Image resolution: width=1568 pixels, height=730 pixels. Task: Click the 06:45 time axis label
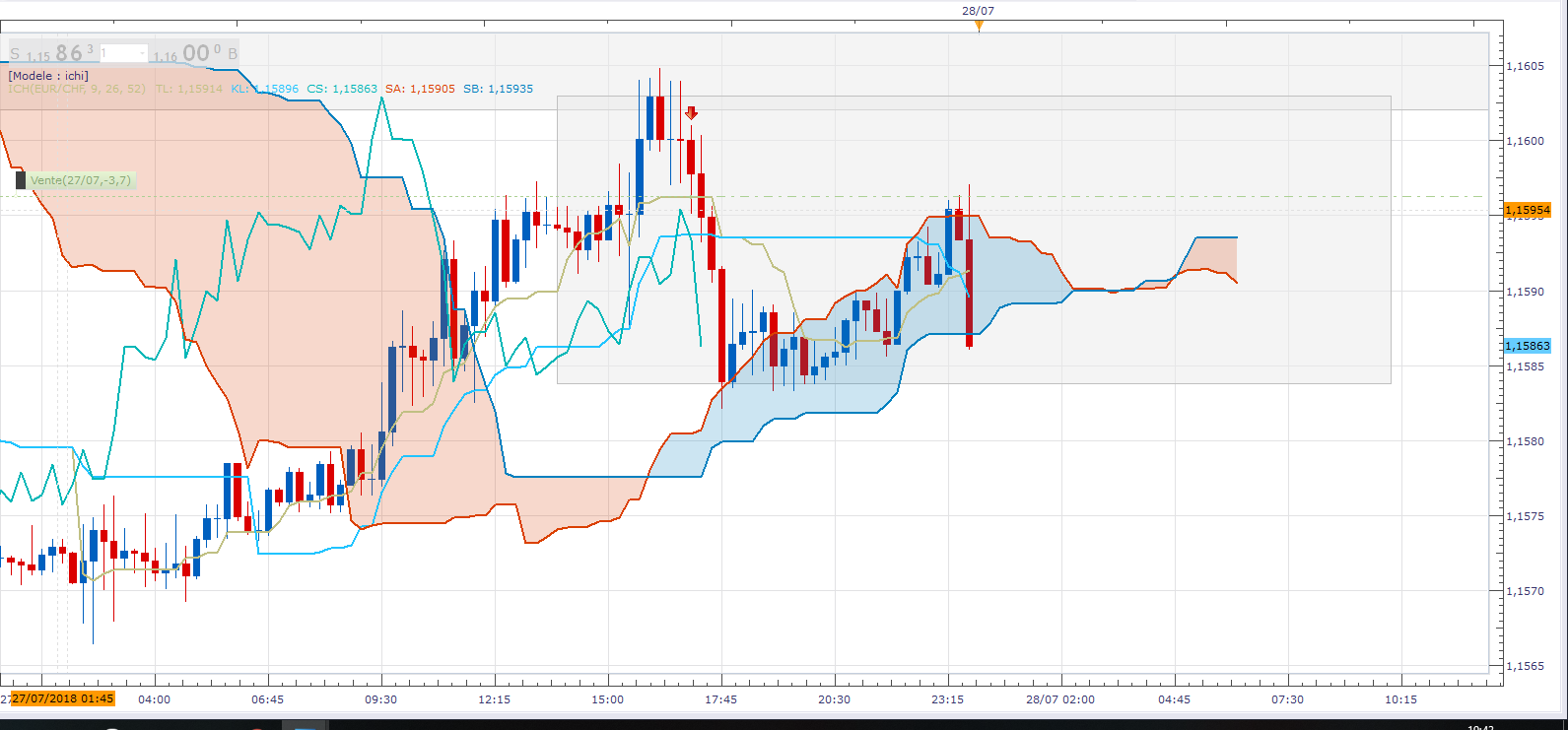pyautogui.click(x=267, y=699)
